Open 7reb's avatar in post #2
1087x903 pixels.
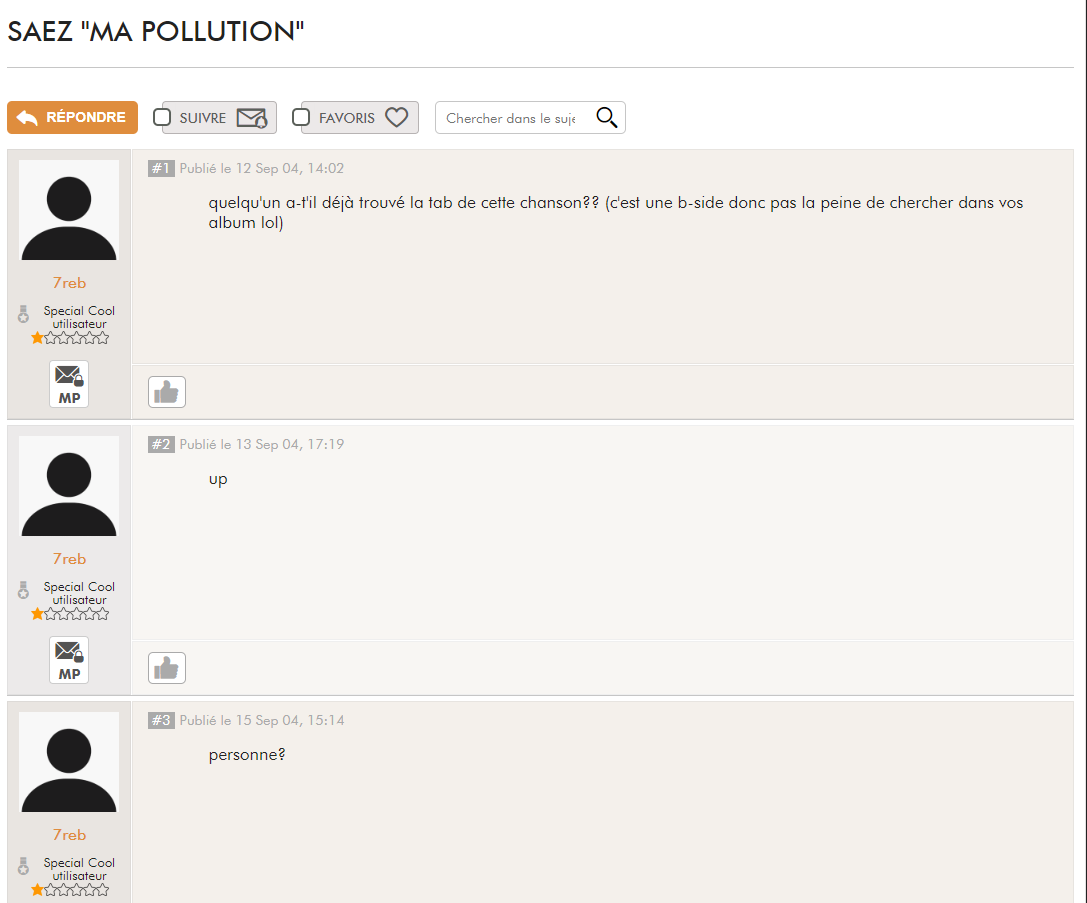click(69, 486)
